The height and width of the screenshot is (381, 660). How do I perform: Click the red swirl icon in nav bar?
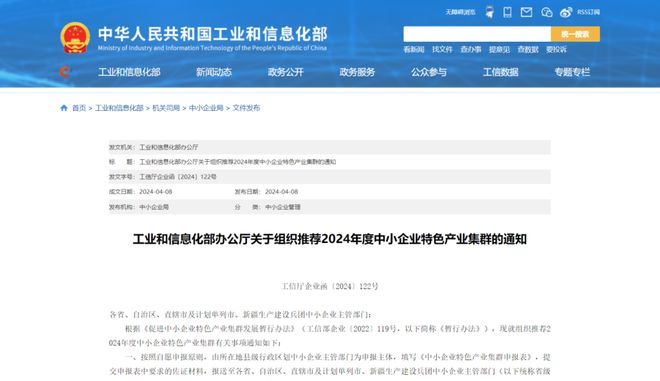click(64, 72)
